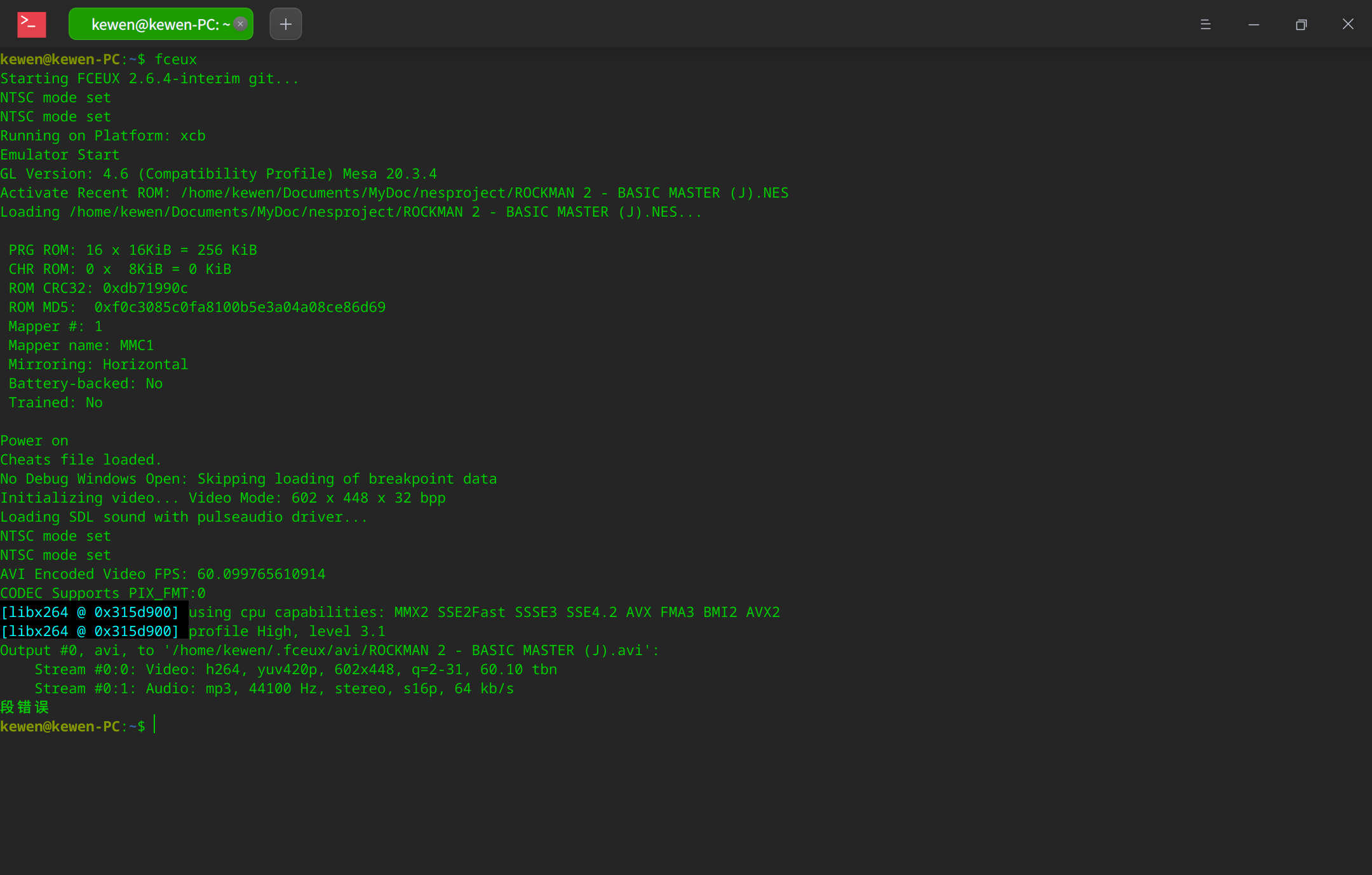Viewport: 1372px width, 875px height.
Task: Click 'No Debug Windows Open' line
Action: click(249, 478)
